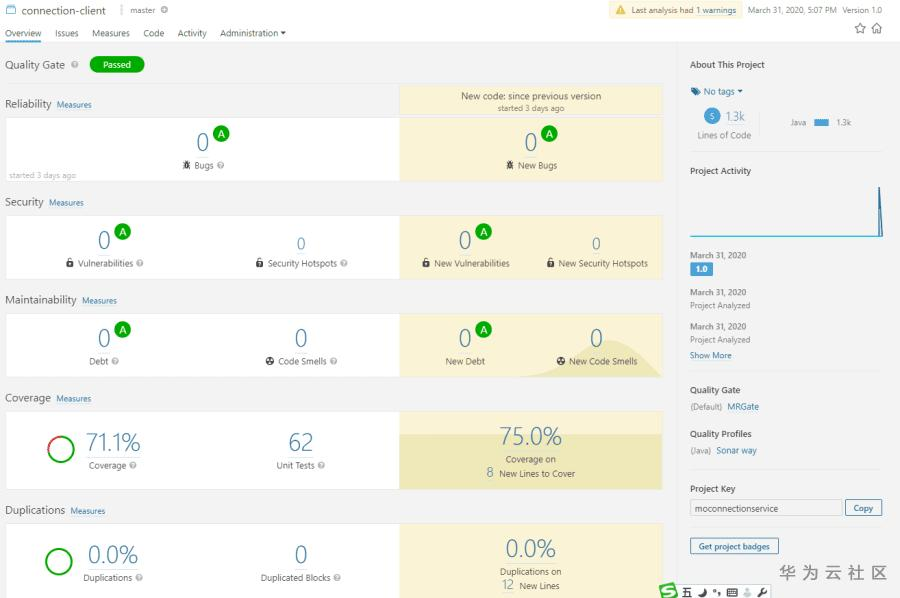Click the 12 New Lines value
This screenshot has height=598, width=900.
[x=508, y=585]
